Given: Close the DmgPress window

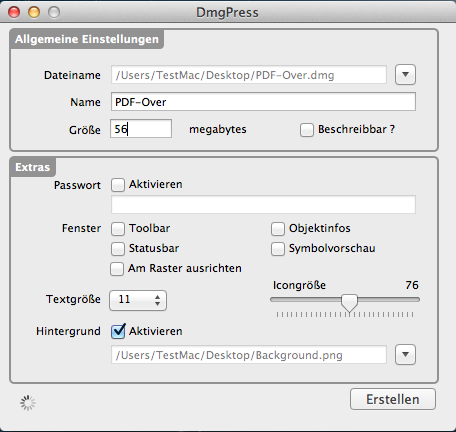Looking at the screenshot, I should click(x=14, y=12).
